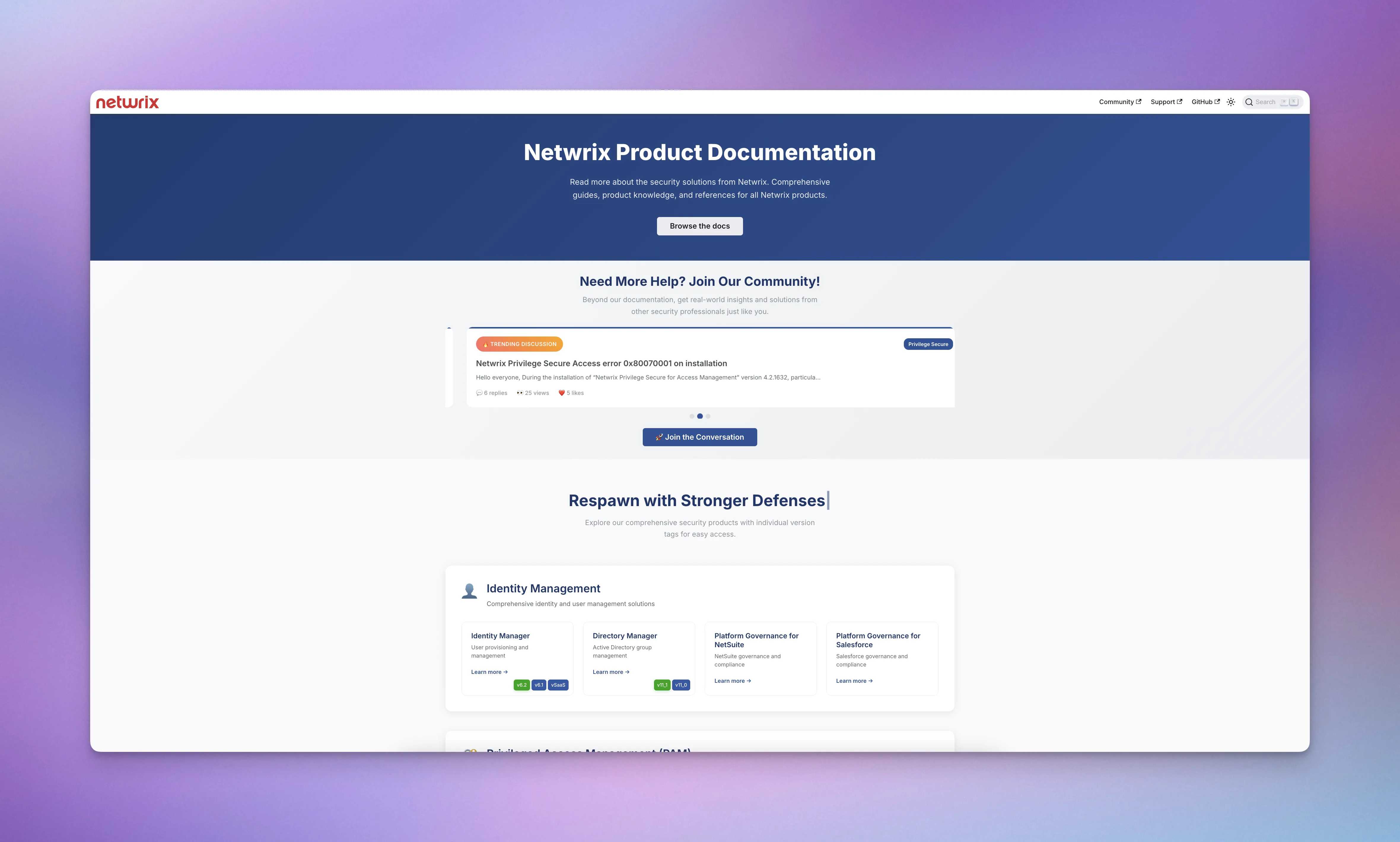
Task: Toggle the light/dark theme sun icon
Action: (x=1230, y=102)
